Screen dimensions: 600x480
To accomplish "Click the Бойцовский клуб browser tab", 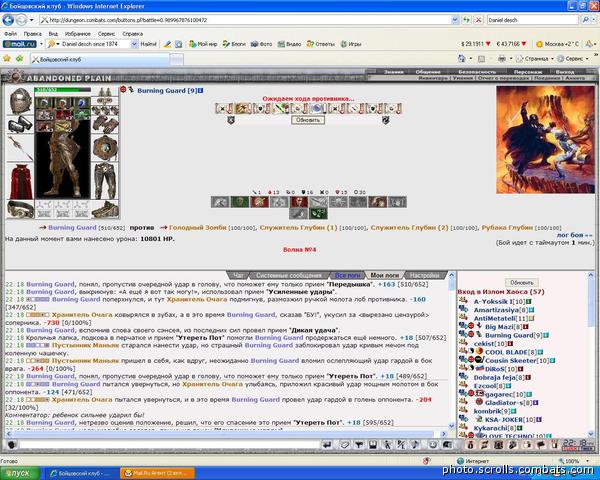I will click(100, 59).
